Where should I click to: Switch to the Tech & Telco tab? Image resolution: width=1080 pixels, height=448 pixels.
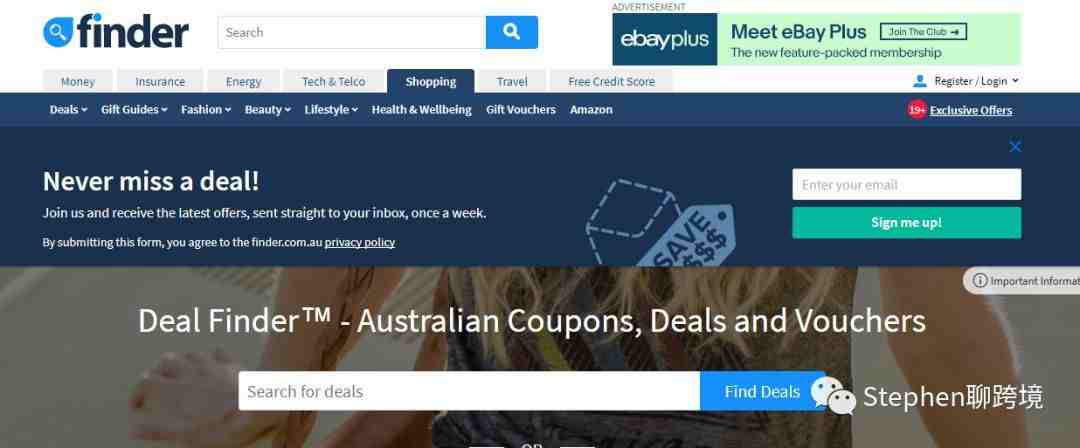[x=333, y=81]
